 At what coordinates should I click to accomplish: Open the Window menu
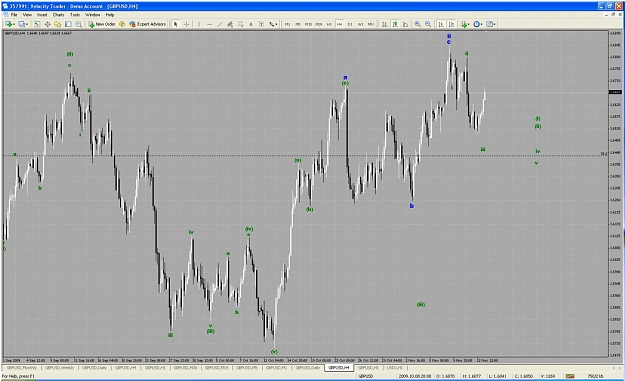pyautogui.click(x=92, y=15)
